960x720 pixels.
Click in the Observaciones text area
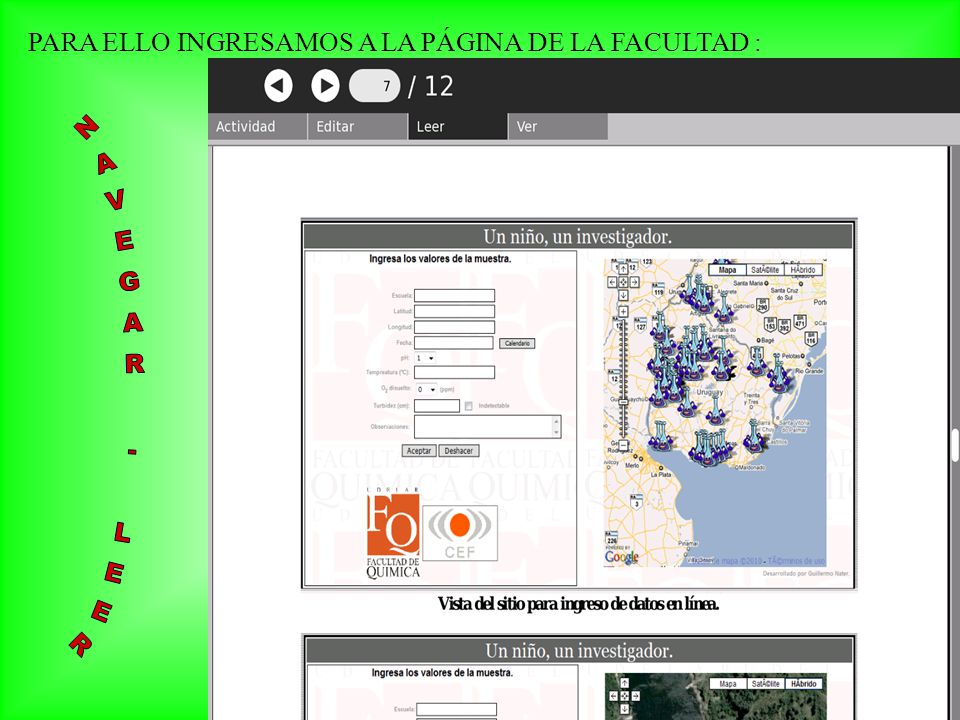point(483,427)
